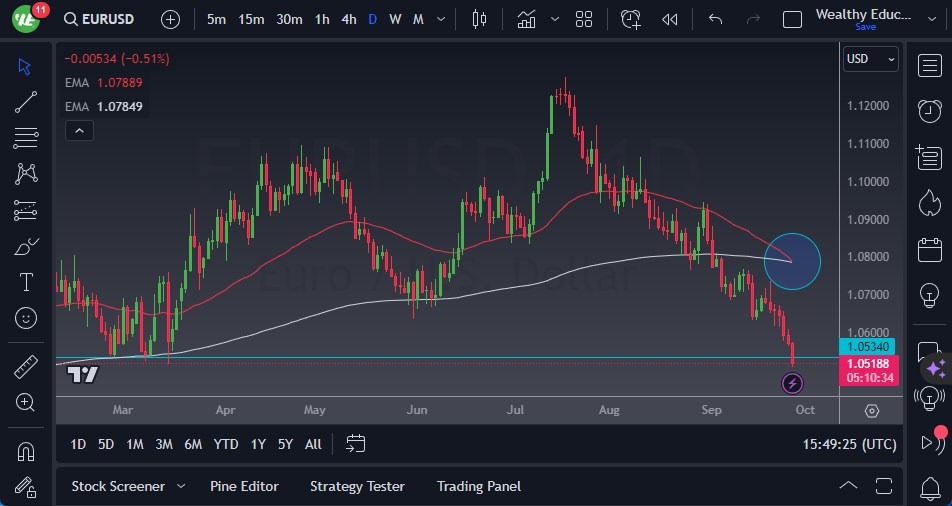Viewport: 952px width, 506px height.
Task: Open indicators chart icon
Action: tap(527, 19)
